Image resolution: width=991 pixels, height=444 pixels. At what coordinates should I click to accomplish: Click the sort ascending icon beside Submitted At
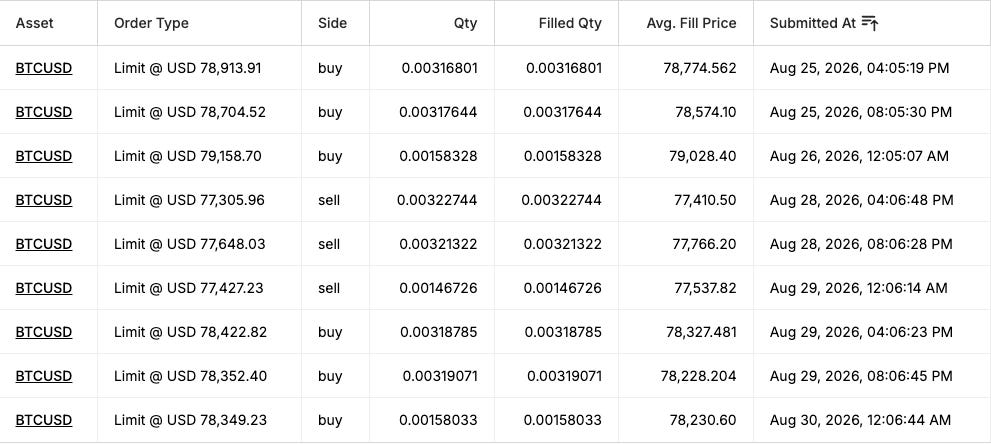pyautogui.click(x=870, y=23)
